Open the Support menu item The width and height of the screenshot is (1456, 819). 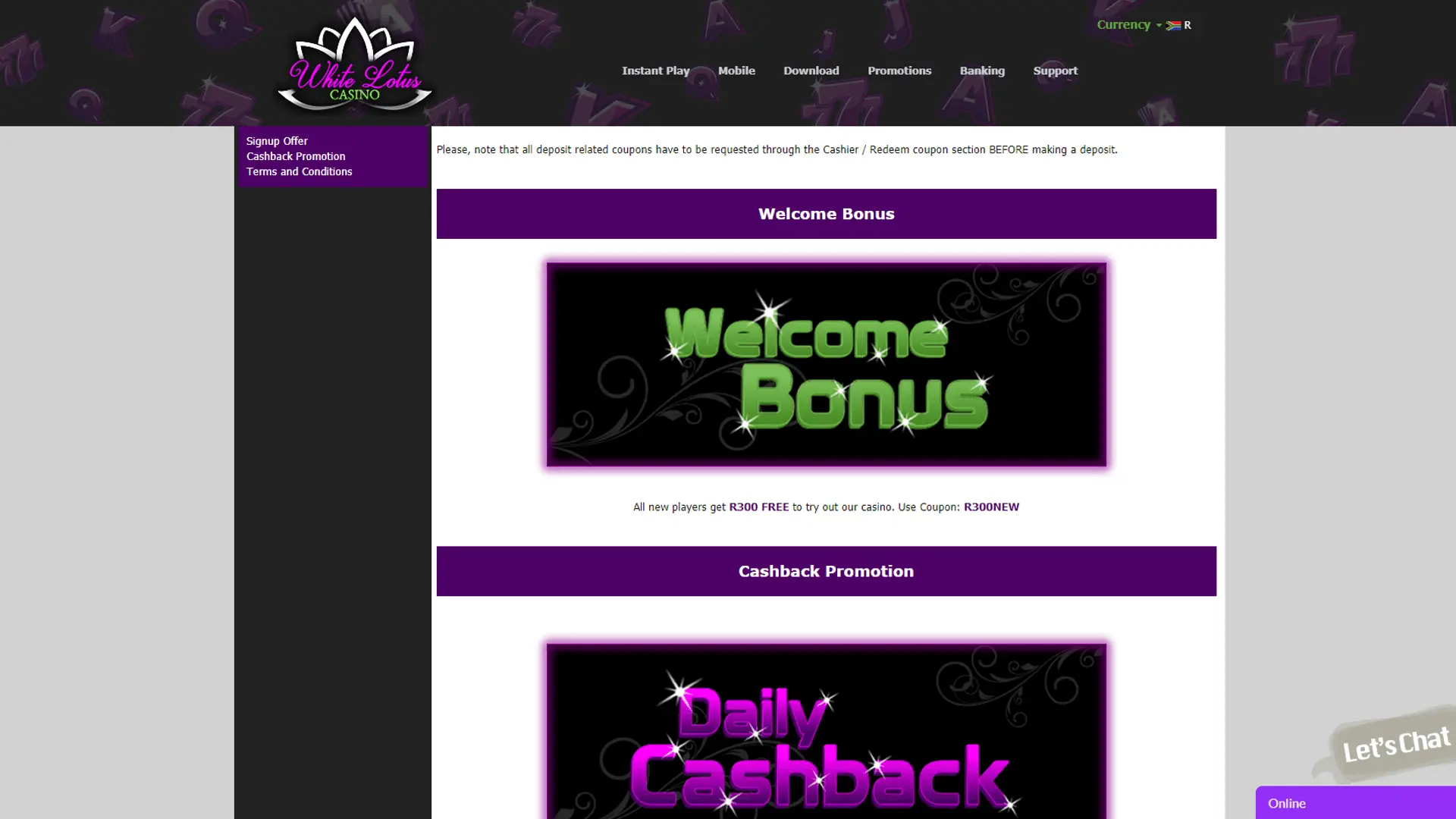pos(1055,71)
